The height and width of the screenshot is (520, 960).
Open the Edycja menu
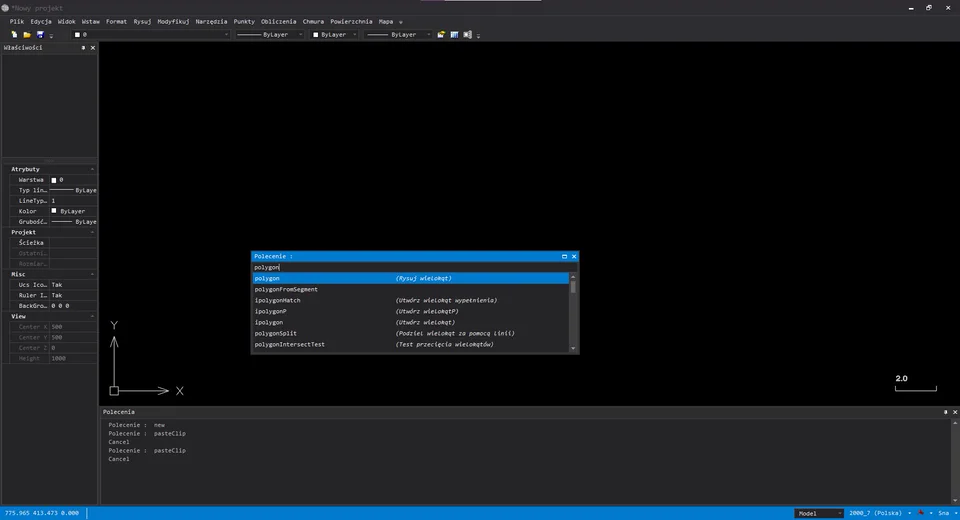pyautogui.click(x=41, y=21)
